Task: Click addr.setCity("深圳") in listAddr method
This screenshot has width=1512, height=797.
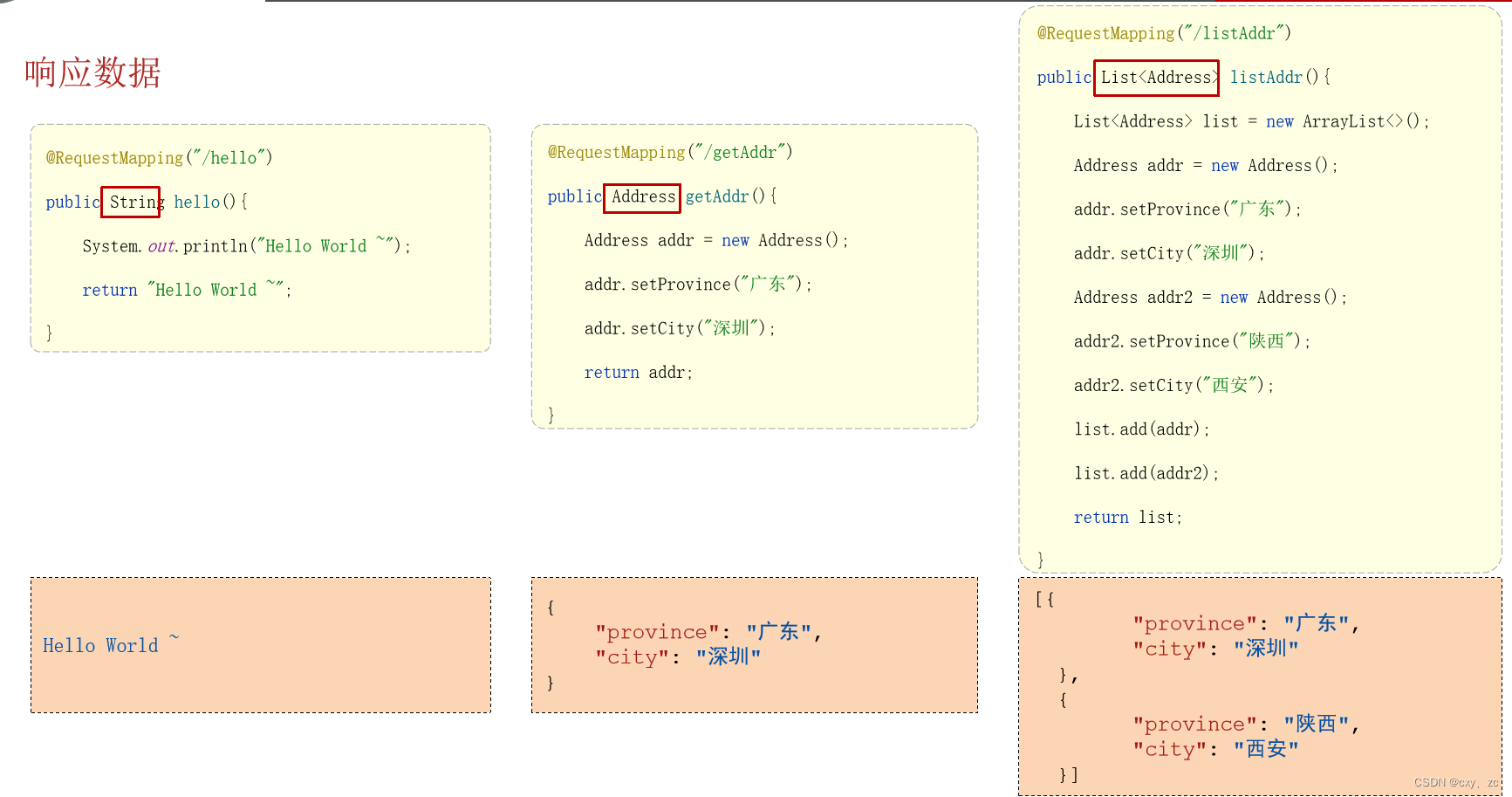Action: click(1169, 253)
